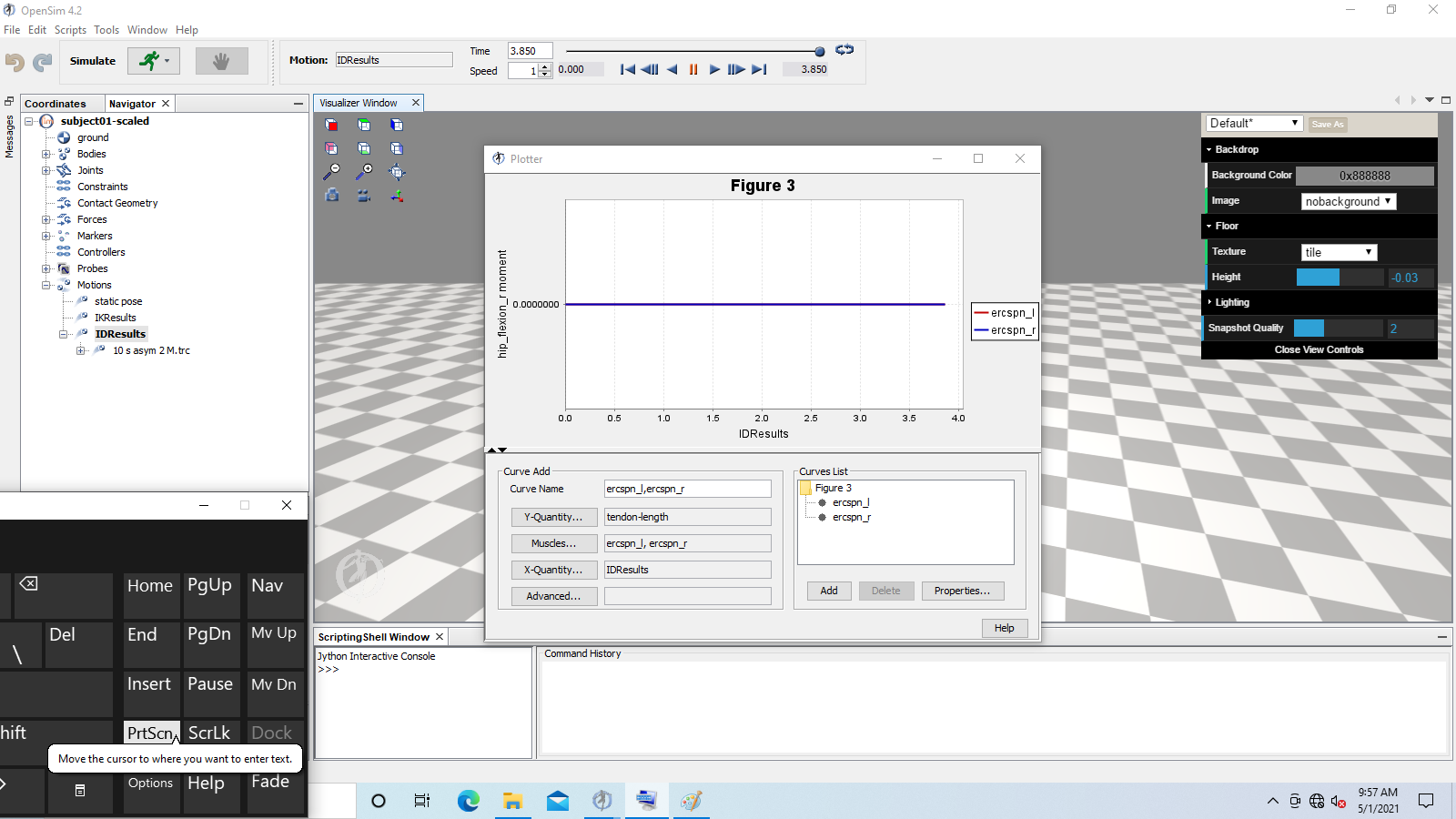
Task: Open the Tools menu
Action: (x=106, y=30)
